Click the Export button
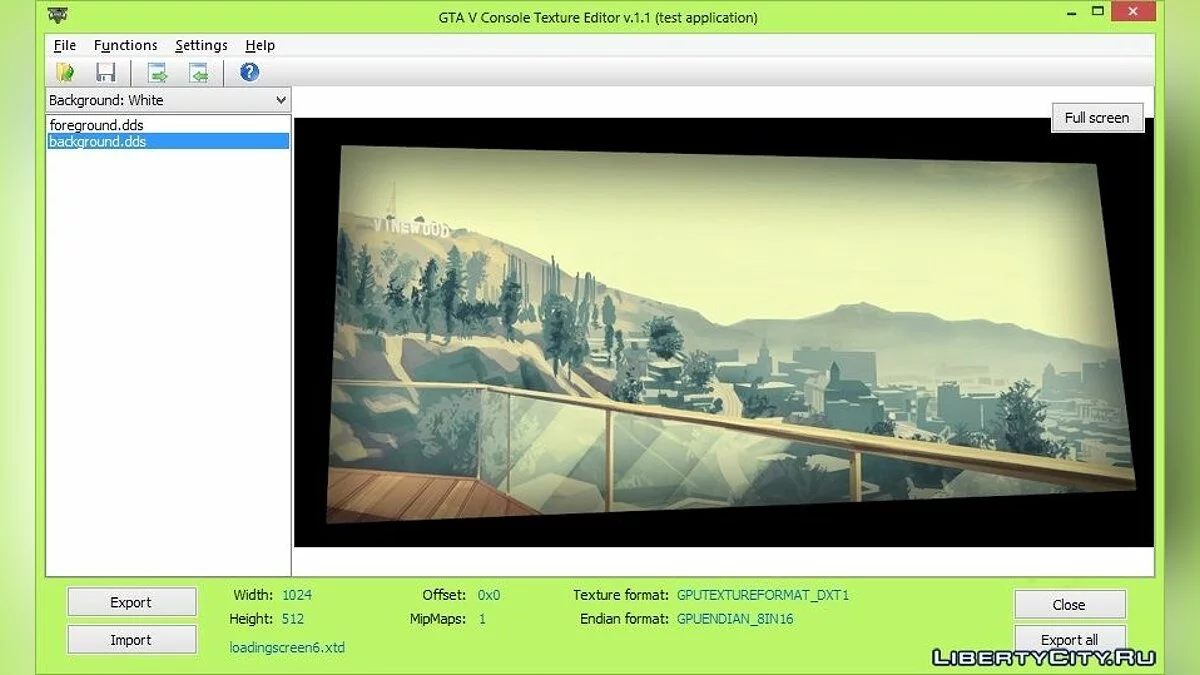This screenshot has height=675, width=1200. click(131, 602)
